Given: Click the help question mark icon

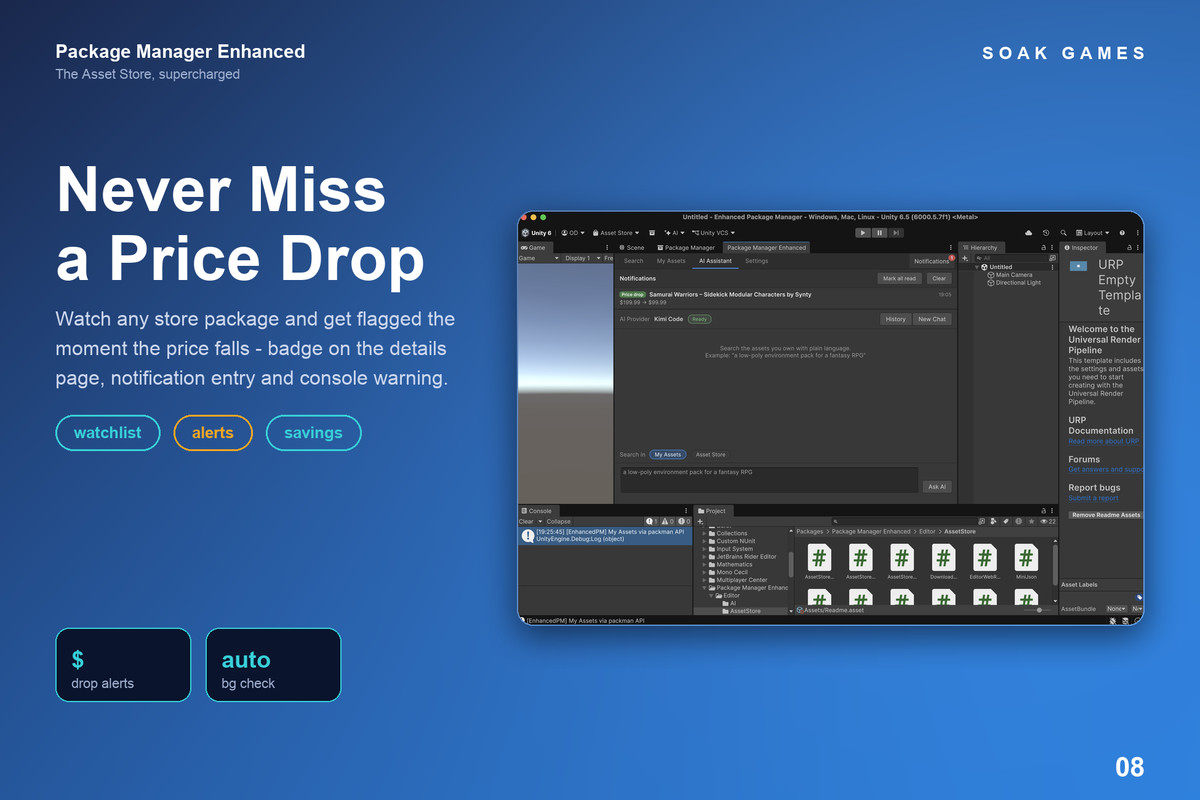Looking at the screenshot, I should pyautogui.click(x=1122, y=233).
